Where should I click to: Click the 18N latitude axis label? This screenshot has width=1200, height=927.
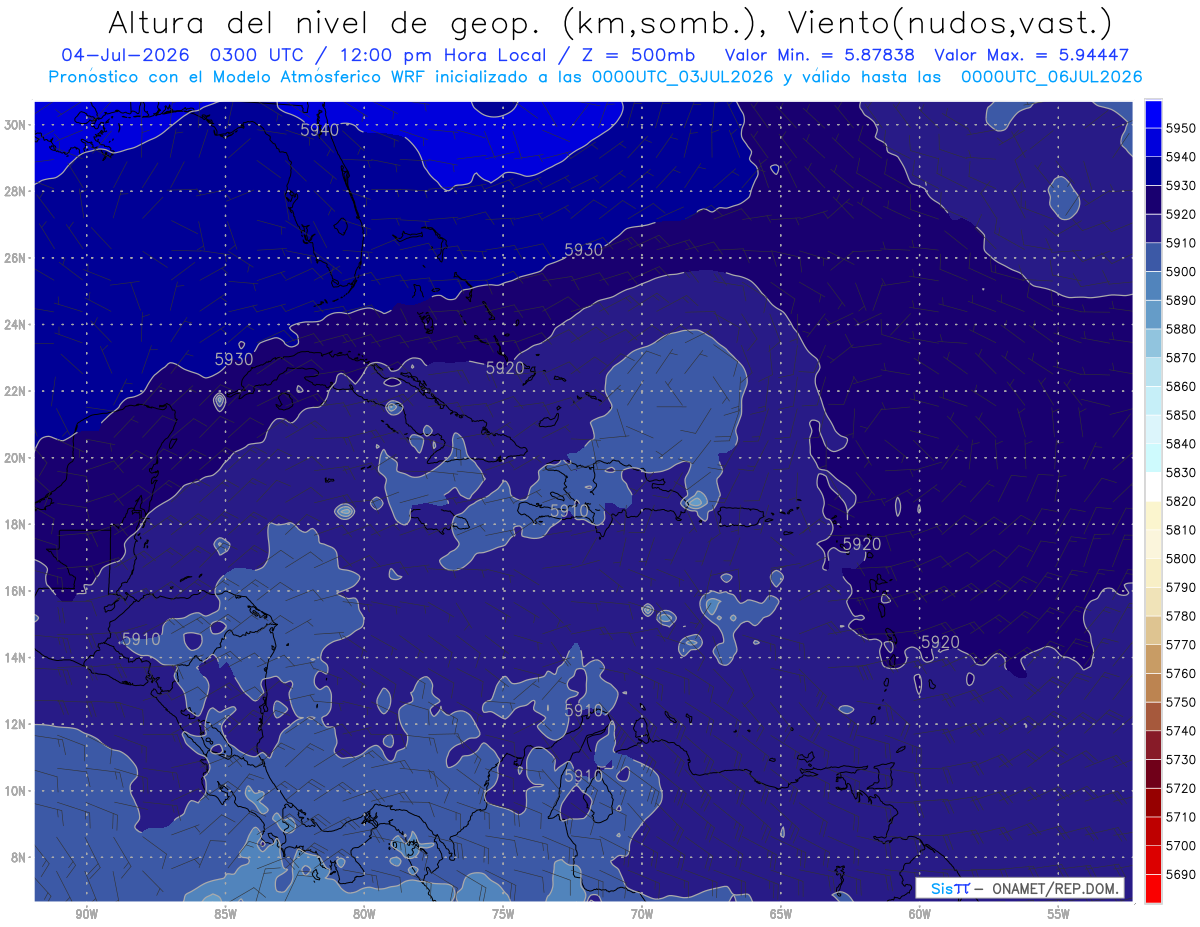[15, 525]
